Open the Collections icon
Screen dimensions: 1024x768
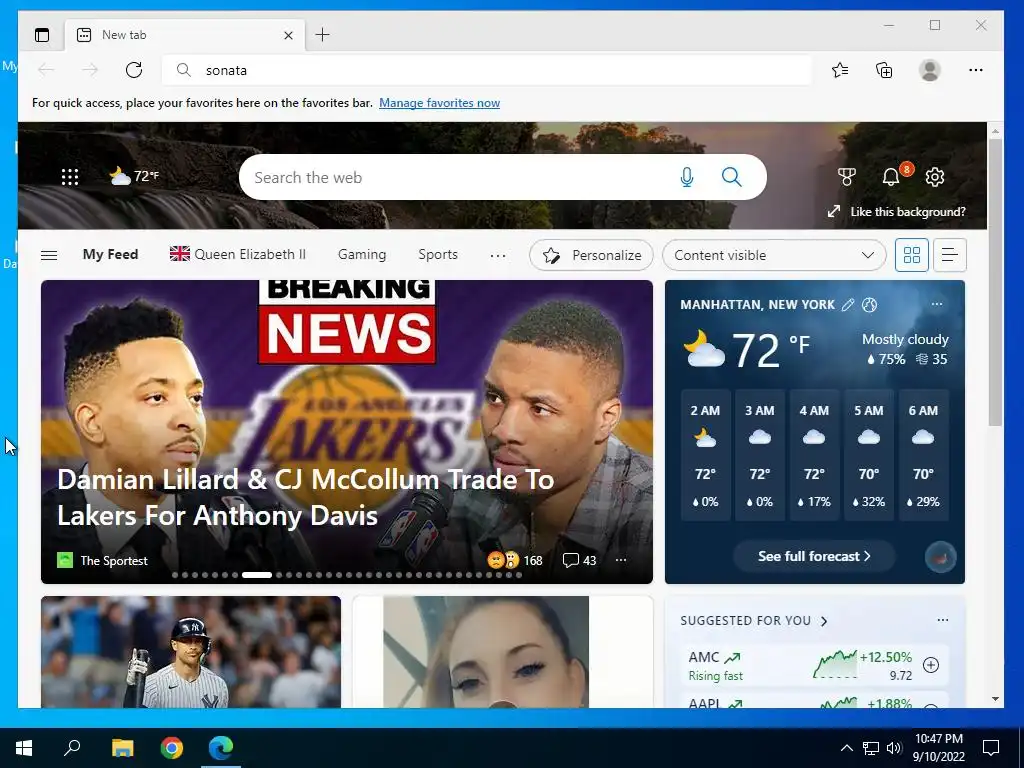click(884, 70)
